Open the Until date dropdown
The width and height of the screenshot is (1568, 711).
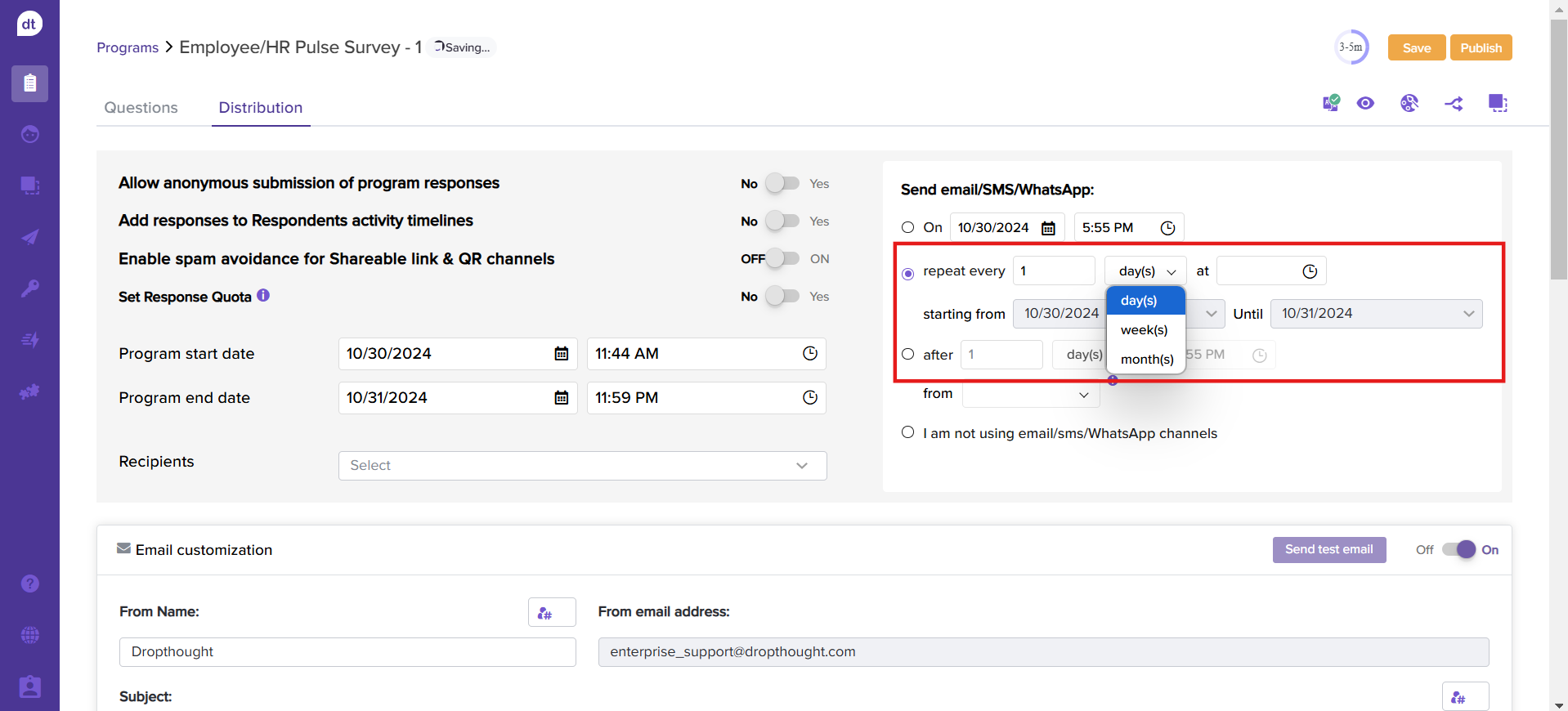click(x=1376, y=314)
